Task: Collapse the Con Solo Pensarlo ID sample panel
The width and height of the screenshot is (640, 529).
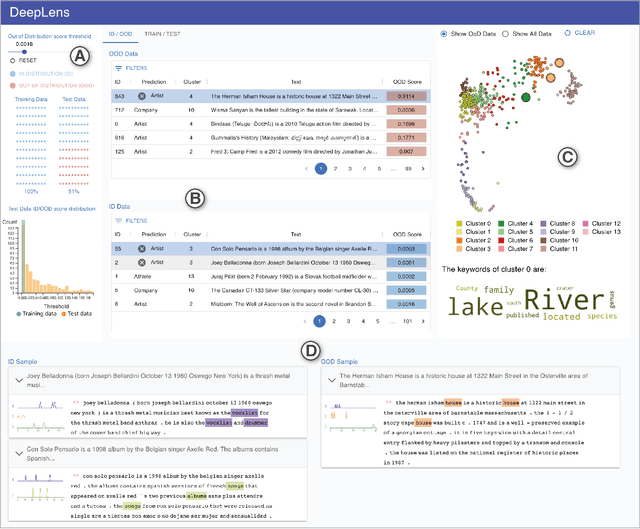Action: point(19,453)
